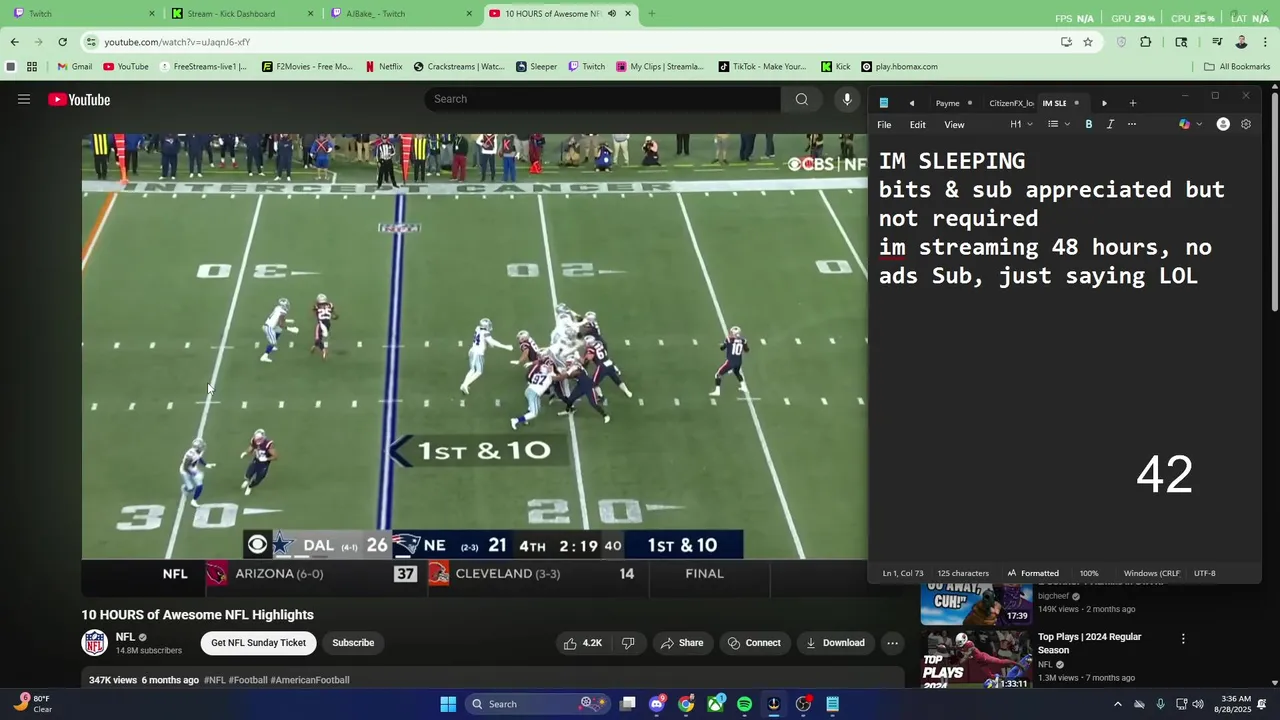Image resolution: width=1280 pixels, height=720 pixels.
Task: Click the Connect button
Action: click(x=754, y=643)
